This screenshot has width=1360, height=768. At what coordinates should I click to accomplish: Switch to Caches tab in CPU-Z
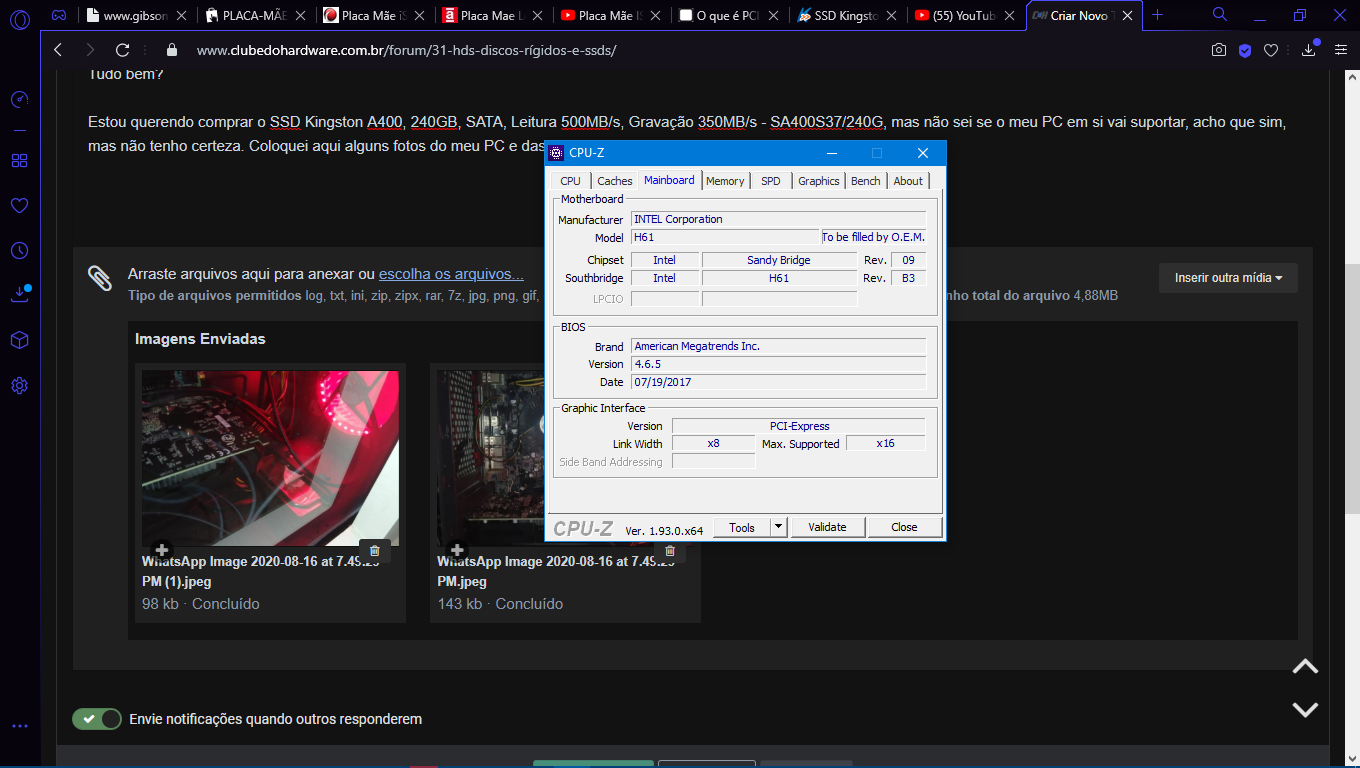pos(614,181)
